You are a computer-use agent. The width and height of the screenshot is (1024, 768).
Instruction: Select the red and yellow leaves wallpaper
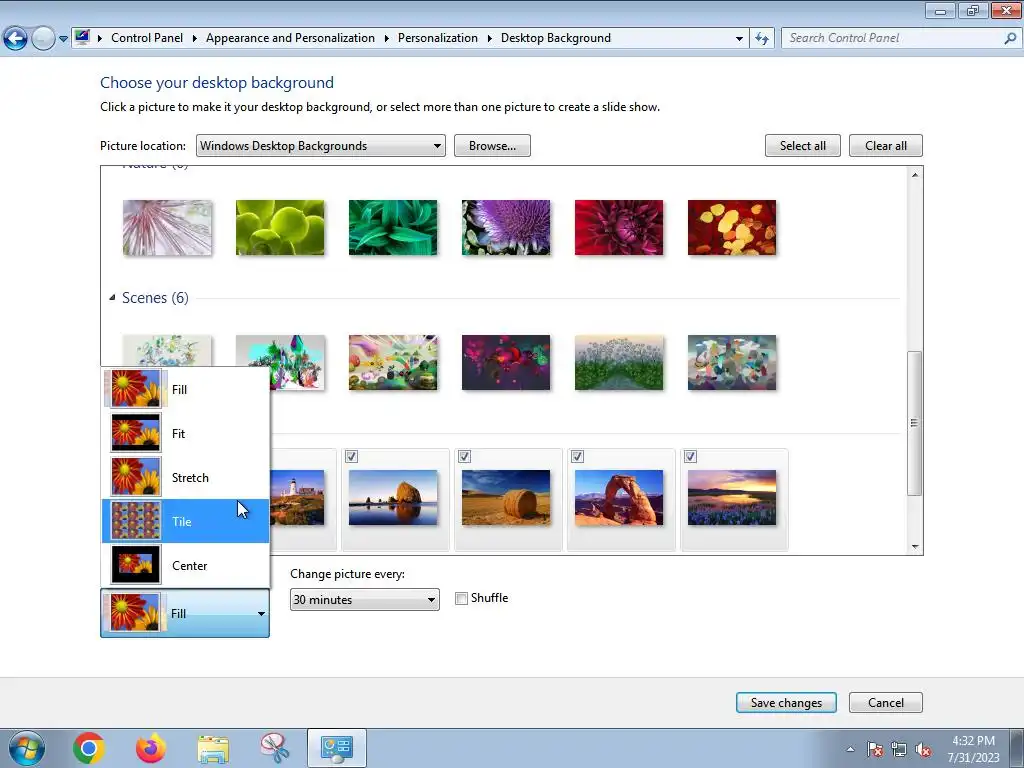732,227
